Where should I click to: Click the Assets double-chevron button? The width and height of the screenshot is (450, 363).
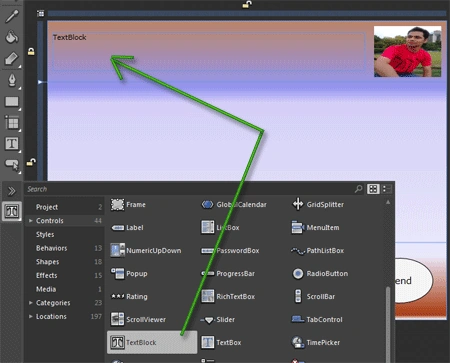click(12, 191)
